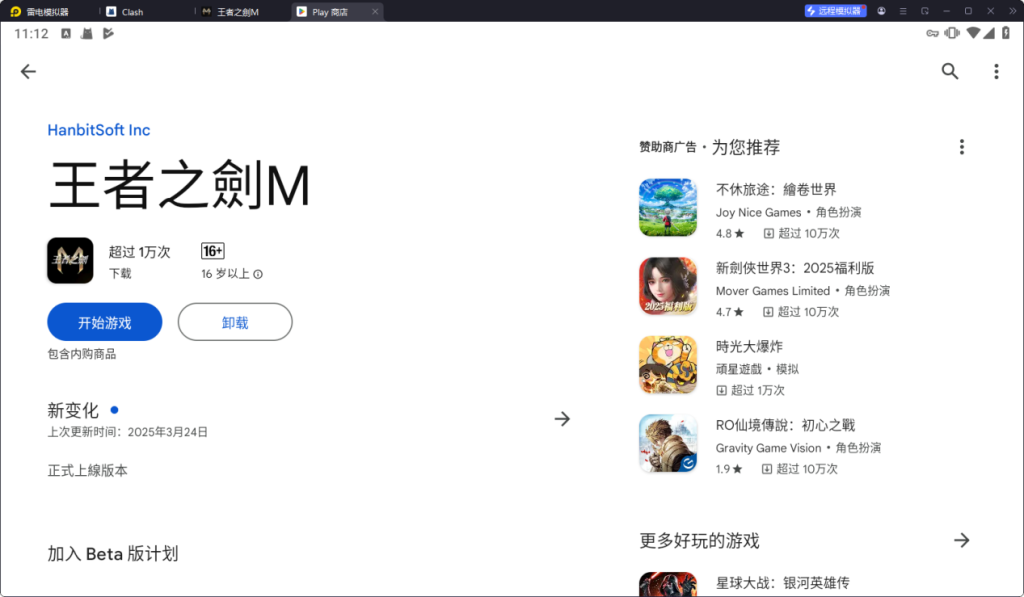This screenshot has height=597, width=1024.
Task: Tap the 16+ age rating badge
Action: [213, 251]
